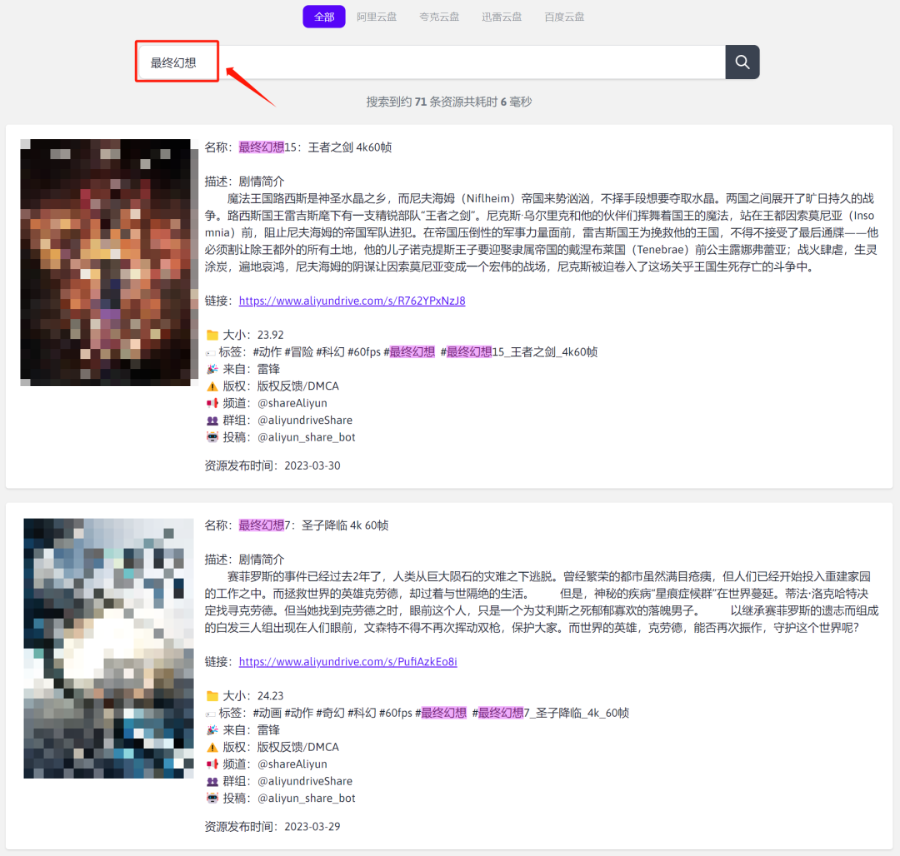Click robot icon beside 投稿 in 圣子降临 card

coord(212,799)
